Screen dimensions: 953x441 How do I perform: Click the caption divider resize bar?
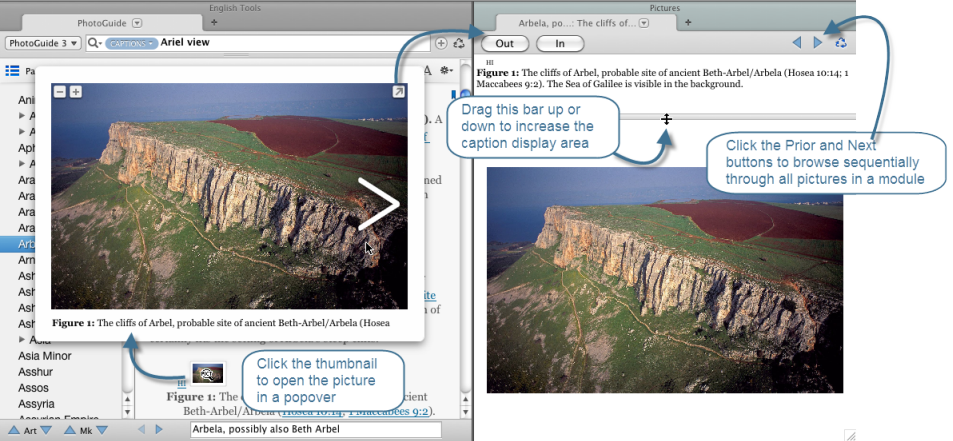pos(666,118)
